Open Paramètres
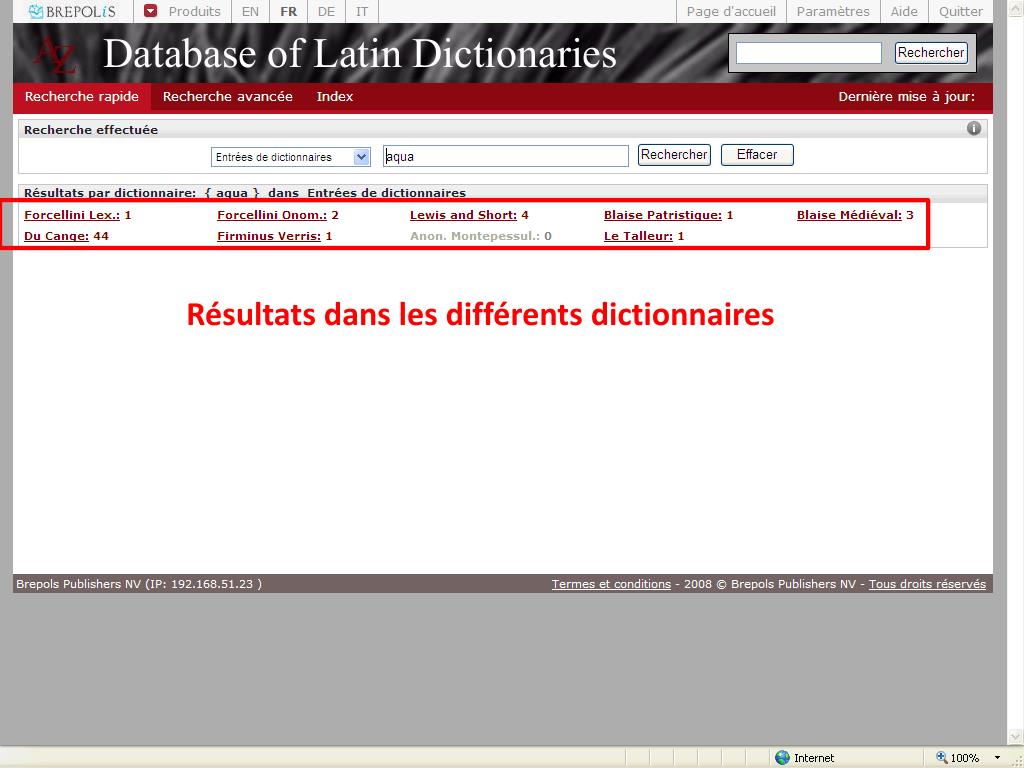The width and height of the screenshot is (1024, 768). (833, 11)
